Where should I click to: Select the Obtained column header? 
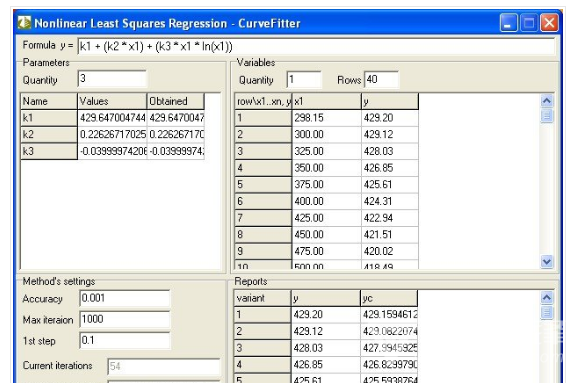click(x=176, y=101)
